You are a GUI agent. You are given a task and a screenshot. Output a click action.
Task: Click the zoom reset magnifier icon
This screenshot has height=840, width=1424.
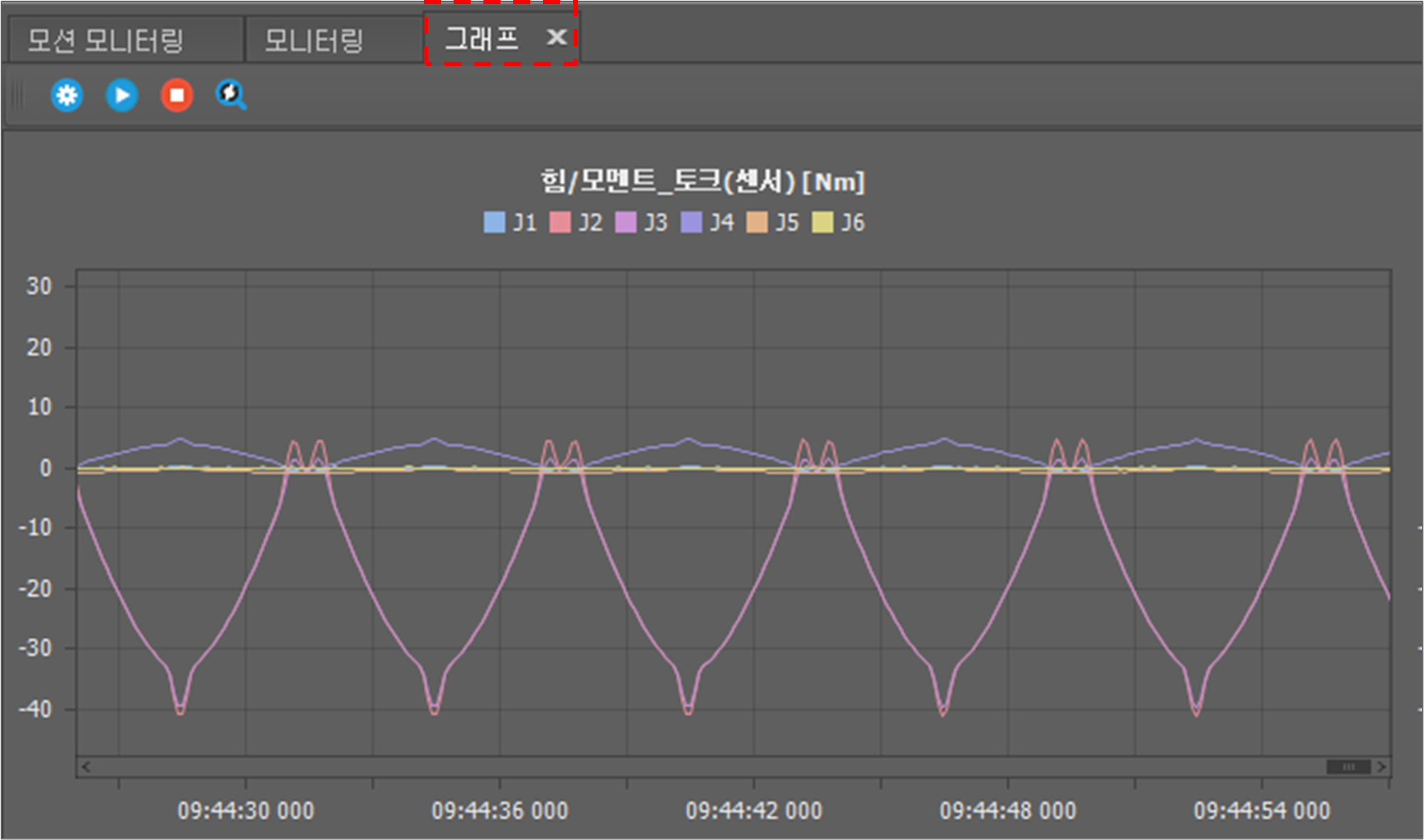(x=231, y=95)
